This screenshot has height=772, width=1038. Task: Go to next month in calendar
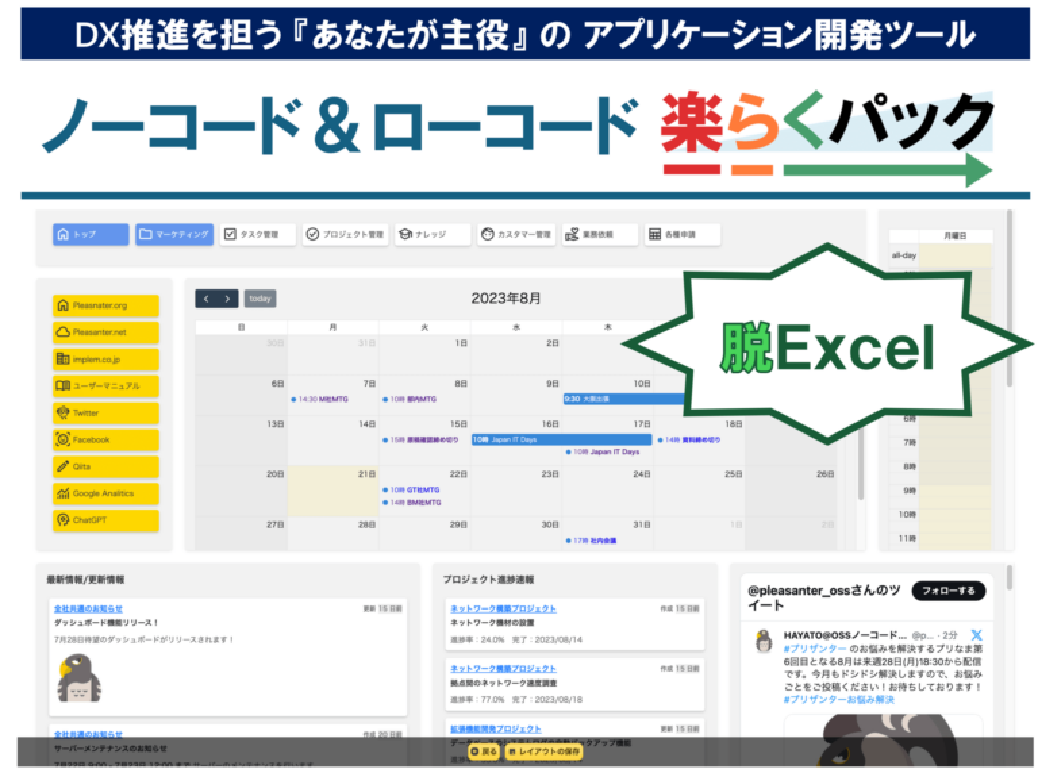tap(228, 299)
